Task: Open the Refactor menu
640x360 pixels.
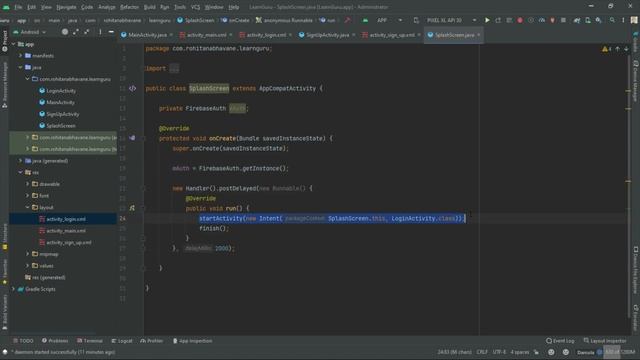Action: coord(129,7)
